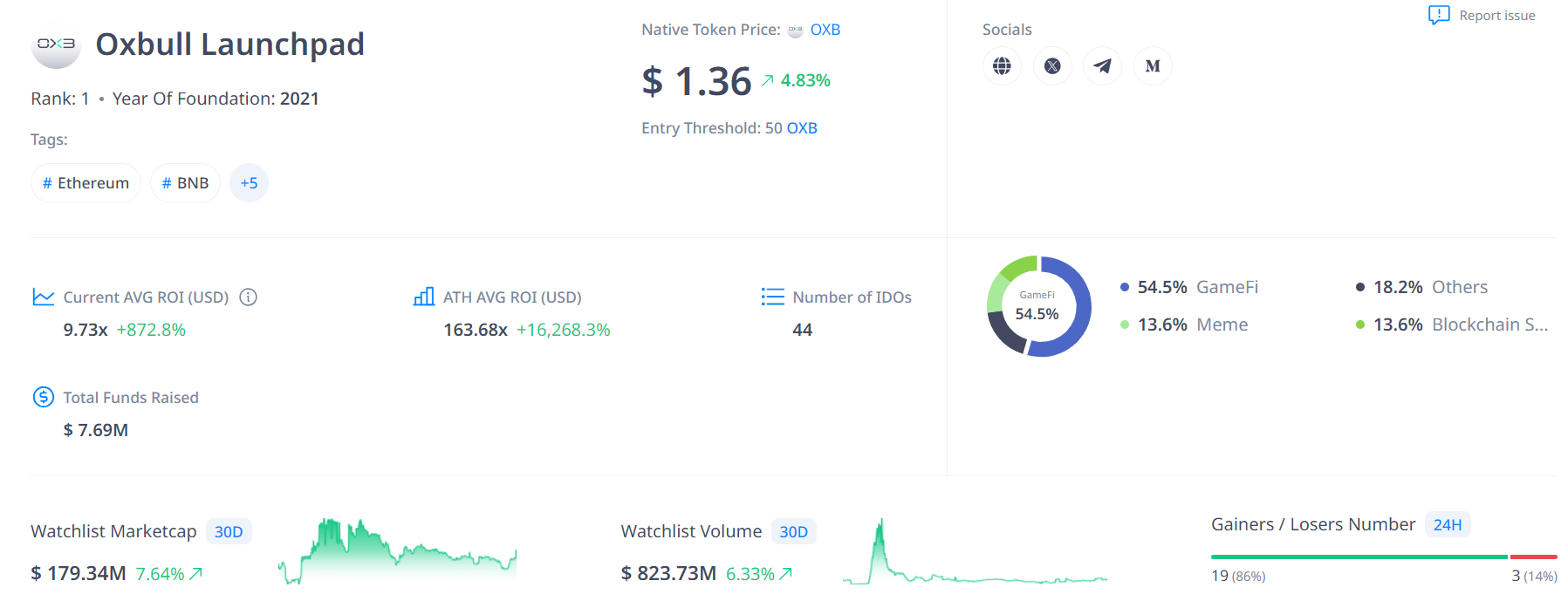Open the Telegram social icon

pos(1103,65)
